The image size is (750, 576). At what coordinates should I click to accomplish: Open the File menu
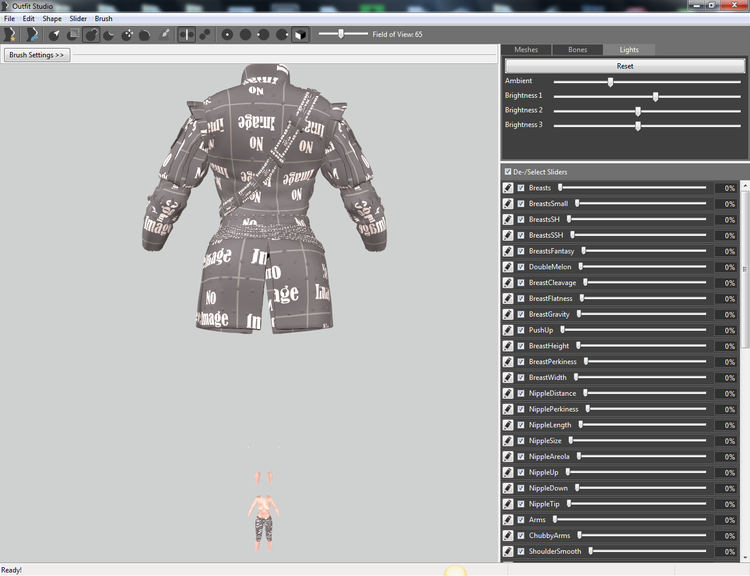coord(10,19)
